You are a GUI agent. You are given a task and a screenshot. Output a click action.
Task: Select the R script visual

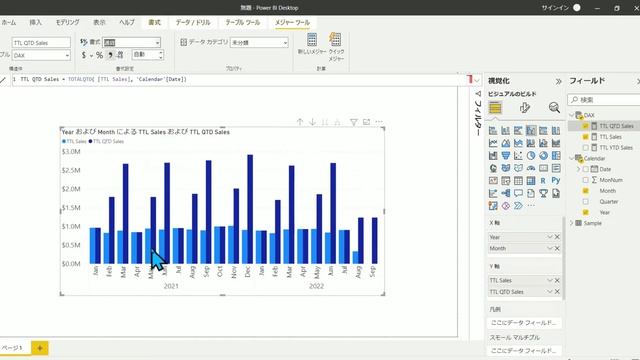pos(543,181)
